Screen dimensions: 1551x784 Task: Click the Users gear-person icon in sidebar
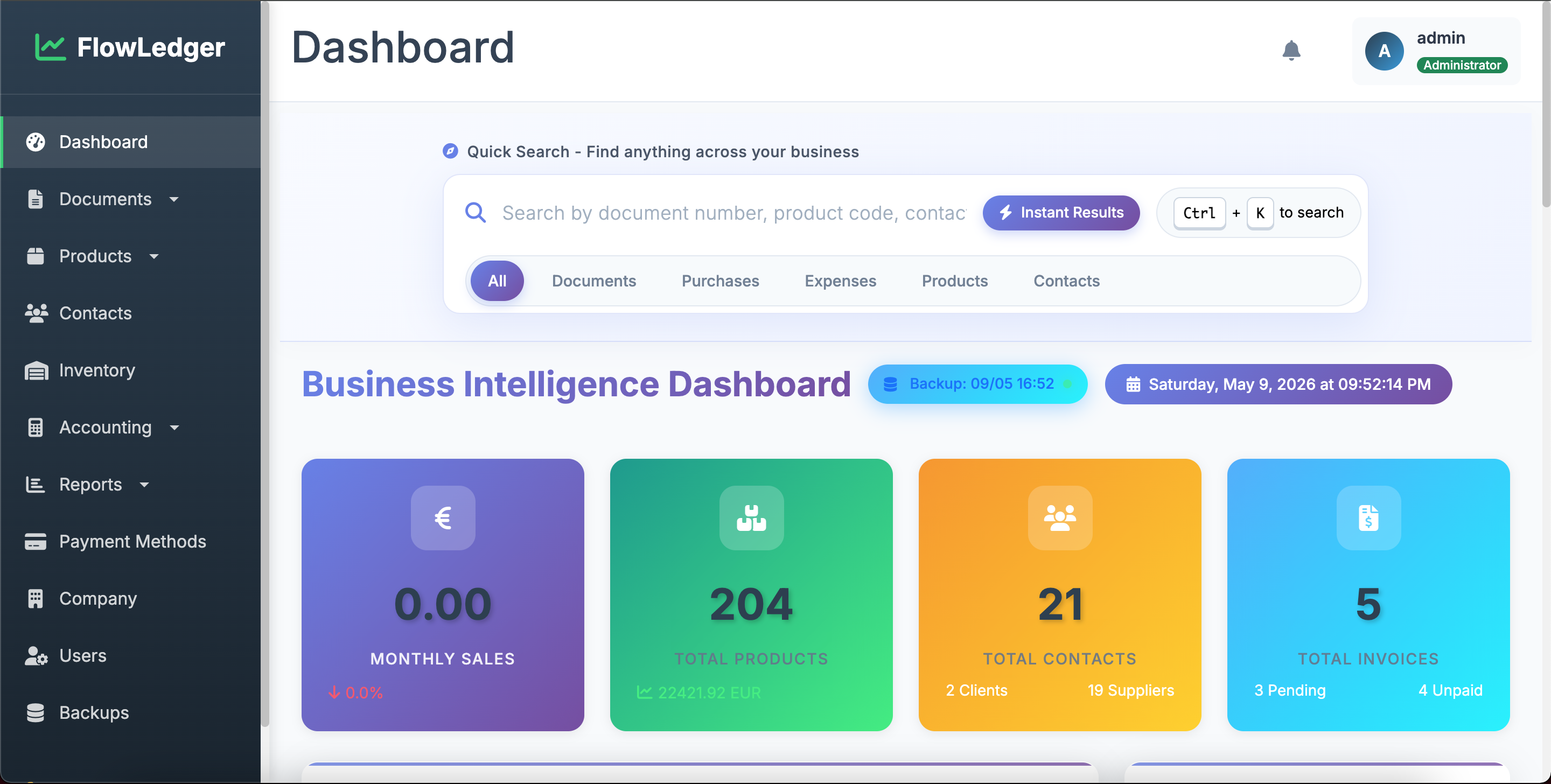[36, 656]
